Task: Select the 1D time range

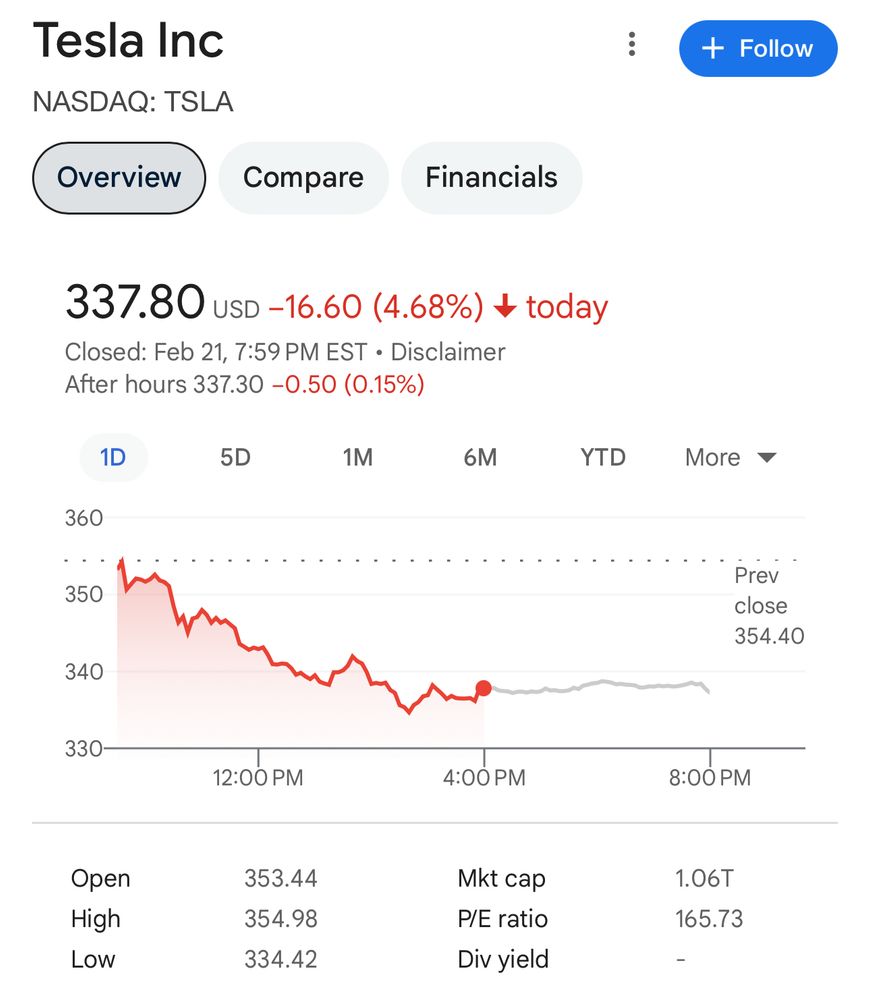Action: click(113, 458)
